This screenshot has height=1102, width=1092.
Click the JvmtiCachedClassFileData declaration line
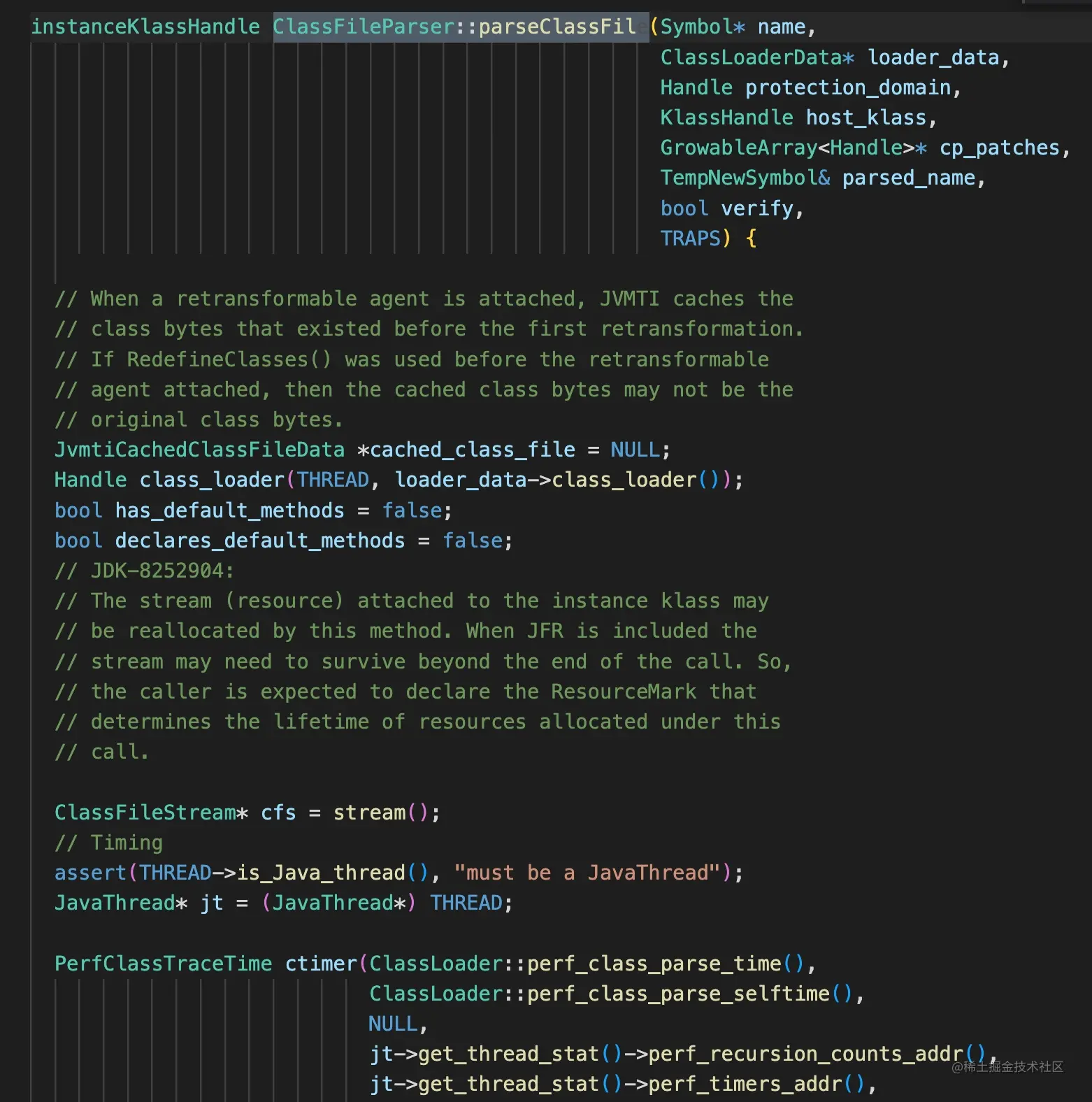pos(363,450)
